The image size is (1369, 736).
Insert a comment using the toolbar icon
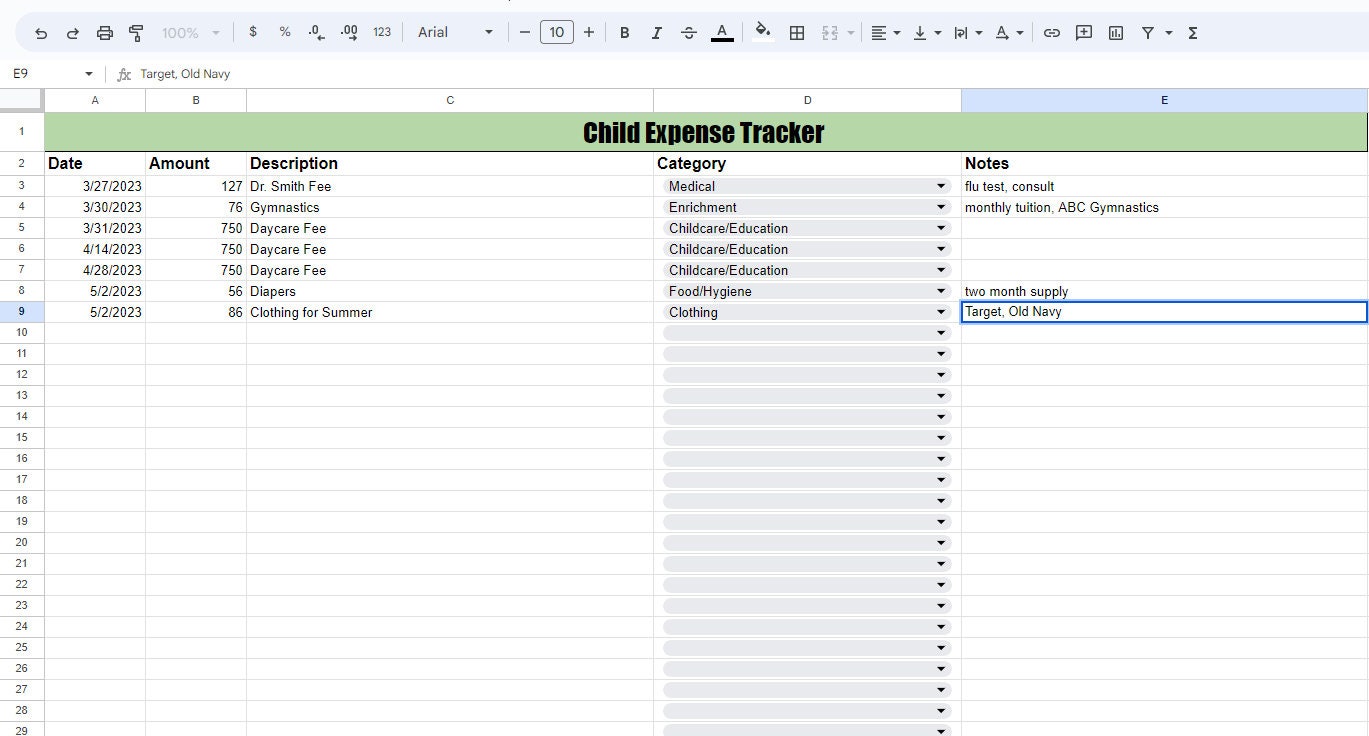(1083, 32)
